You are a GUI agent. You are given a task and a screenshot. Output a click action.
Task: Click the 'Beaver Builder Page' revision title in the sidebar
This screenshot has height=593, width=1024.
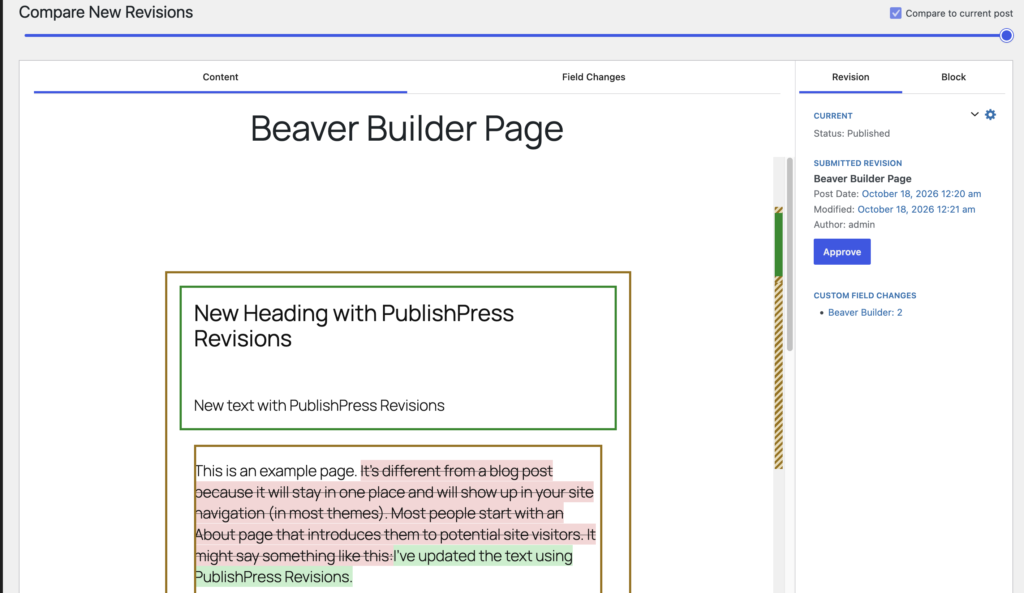point(863,179)
